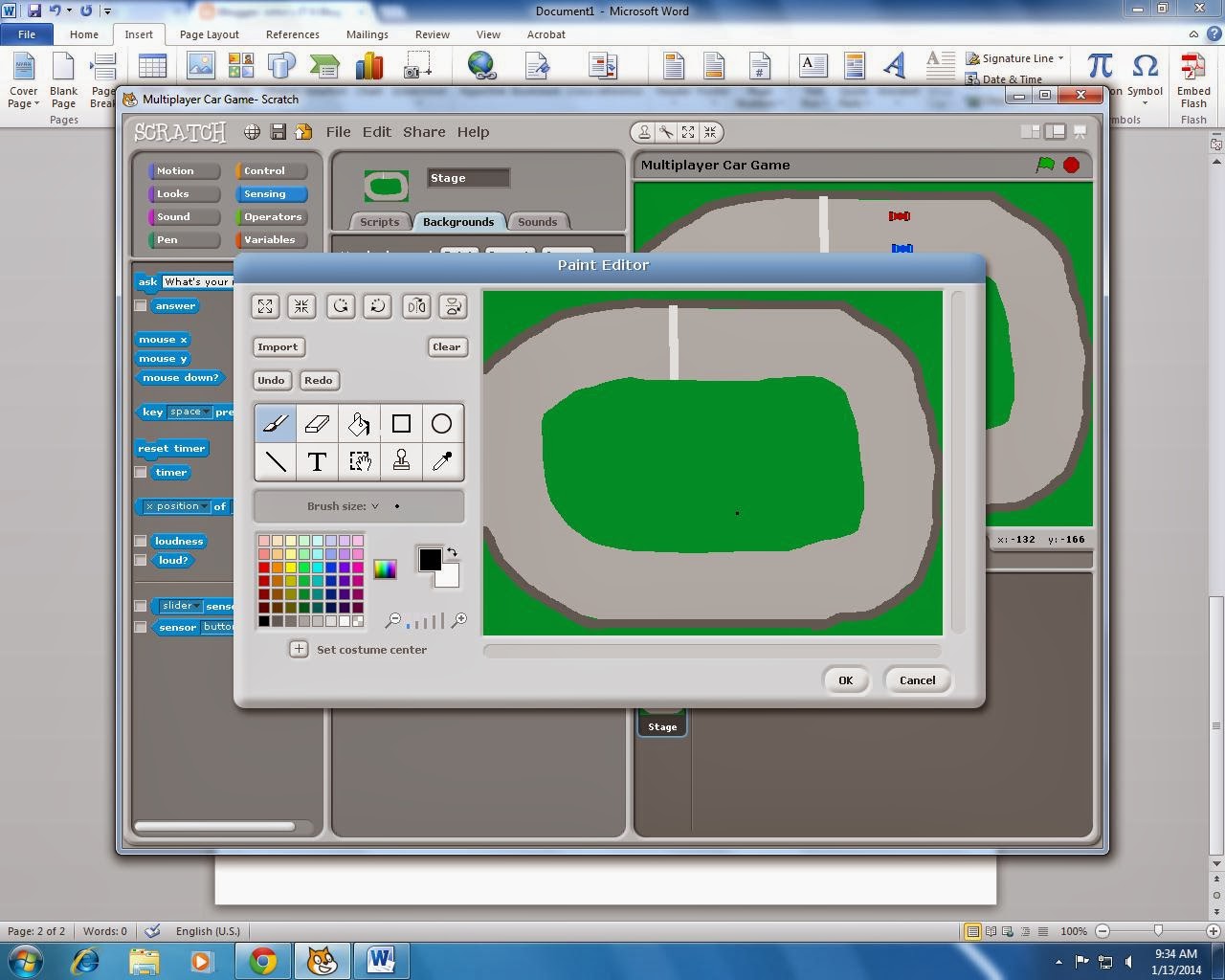Select the Eraser tool
This screenshot has width=1225, height=980.
tap(317, 423)
